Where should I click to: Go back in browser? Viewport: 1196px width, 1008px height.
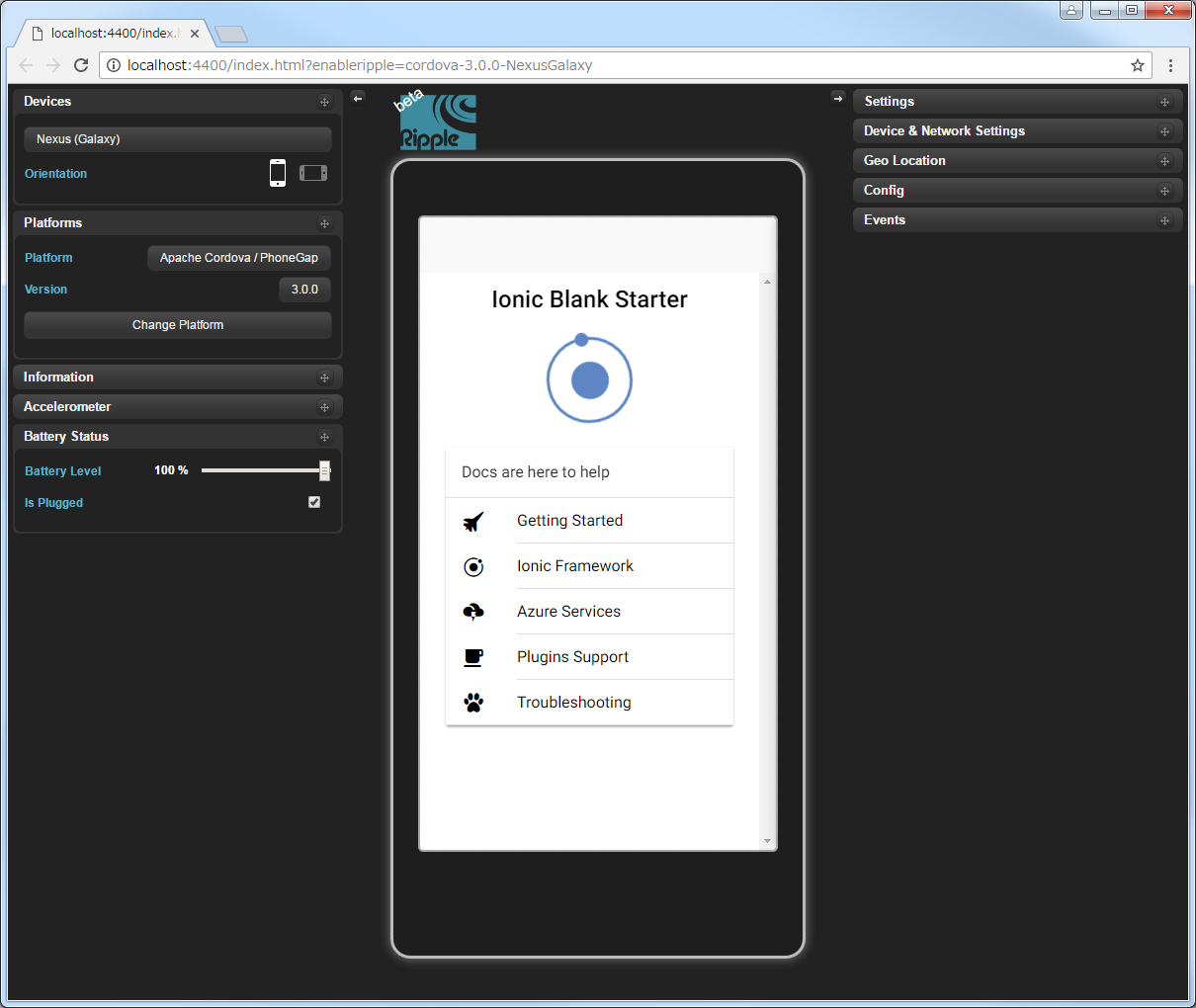point(26,65)
